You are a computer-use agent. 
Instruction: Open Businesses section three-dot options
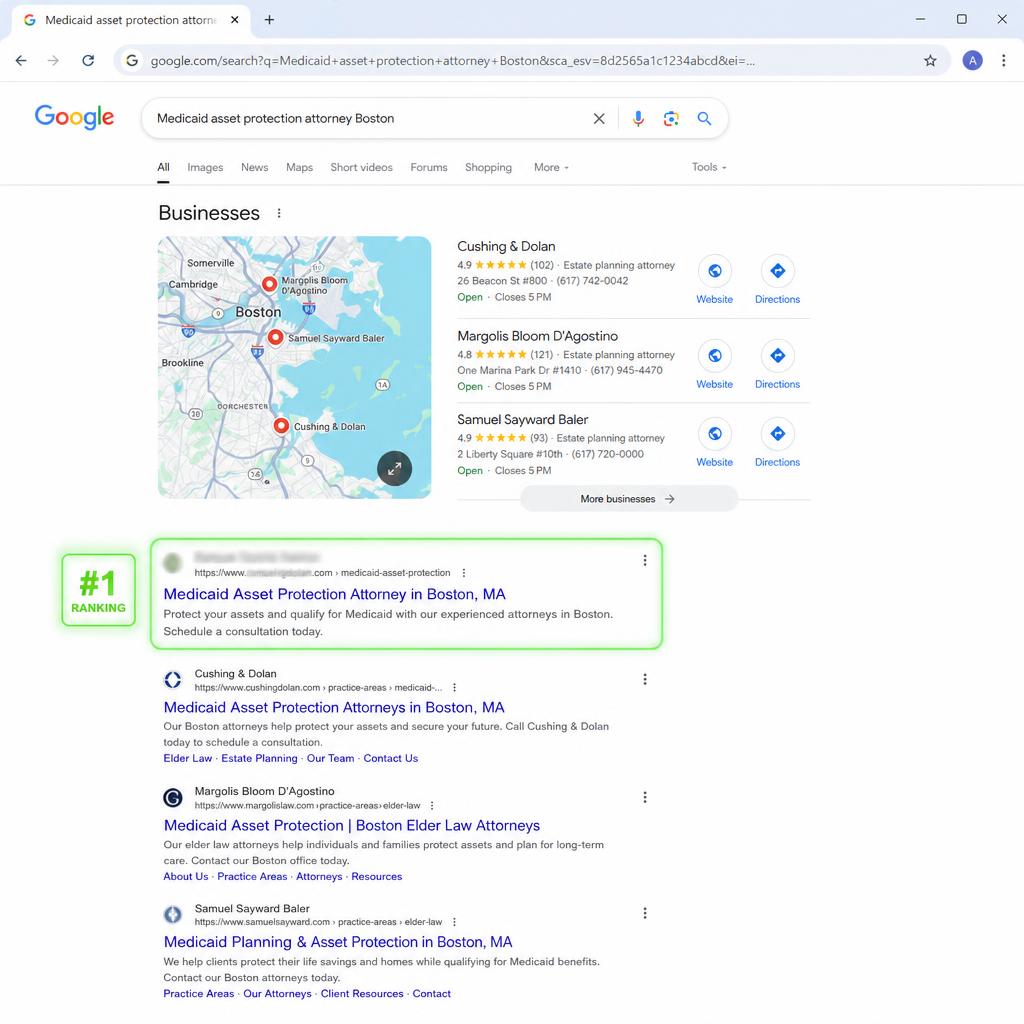pyautogui.click(x=279, y=213)
